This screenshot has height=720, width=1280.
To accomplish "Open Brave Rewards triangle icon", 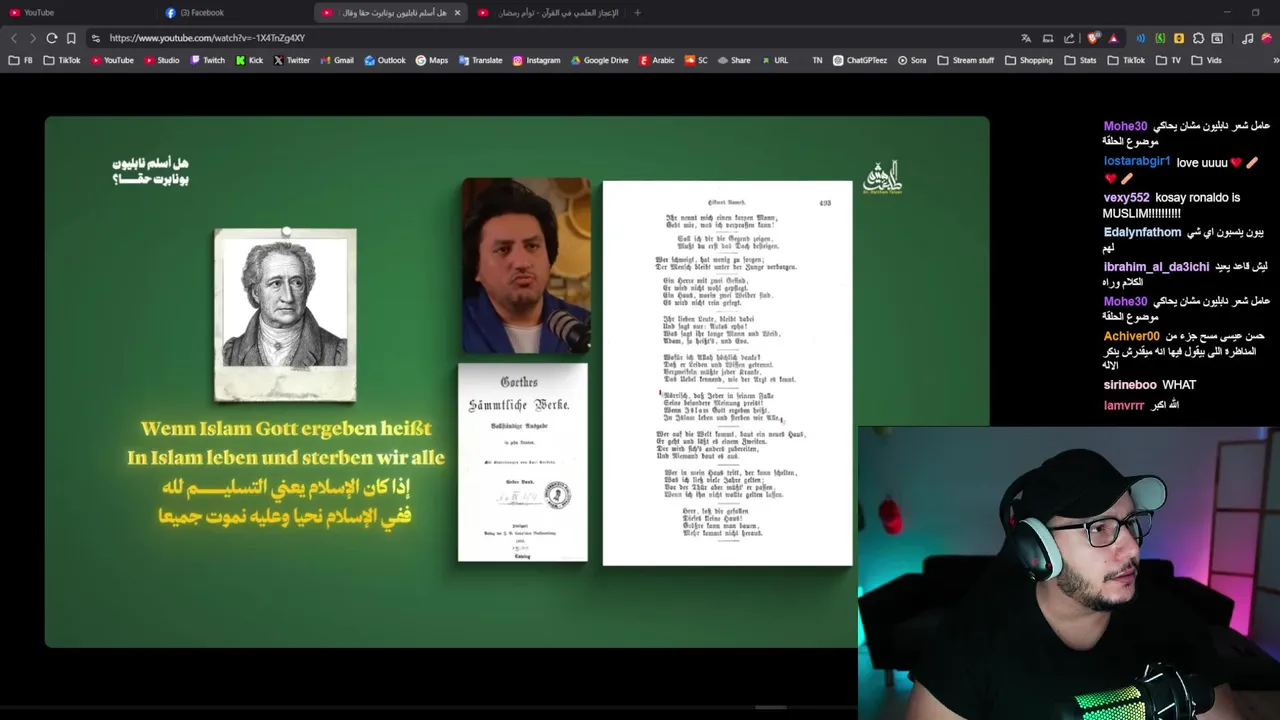I will (1113, 38).
